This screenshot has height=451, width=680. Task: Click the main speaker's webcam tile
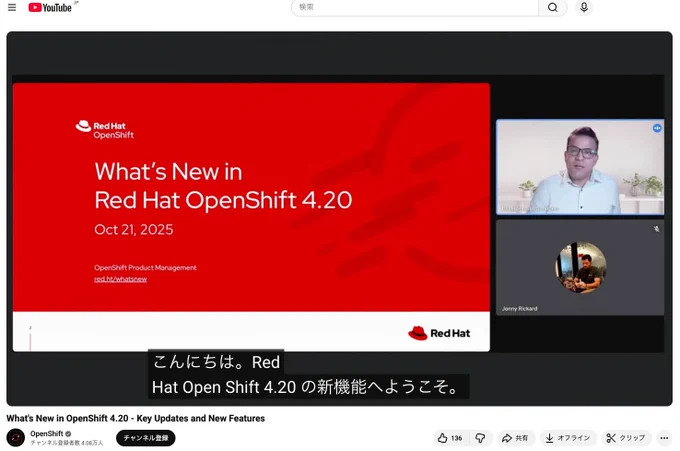click(580, 167)
